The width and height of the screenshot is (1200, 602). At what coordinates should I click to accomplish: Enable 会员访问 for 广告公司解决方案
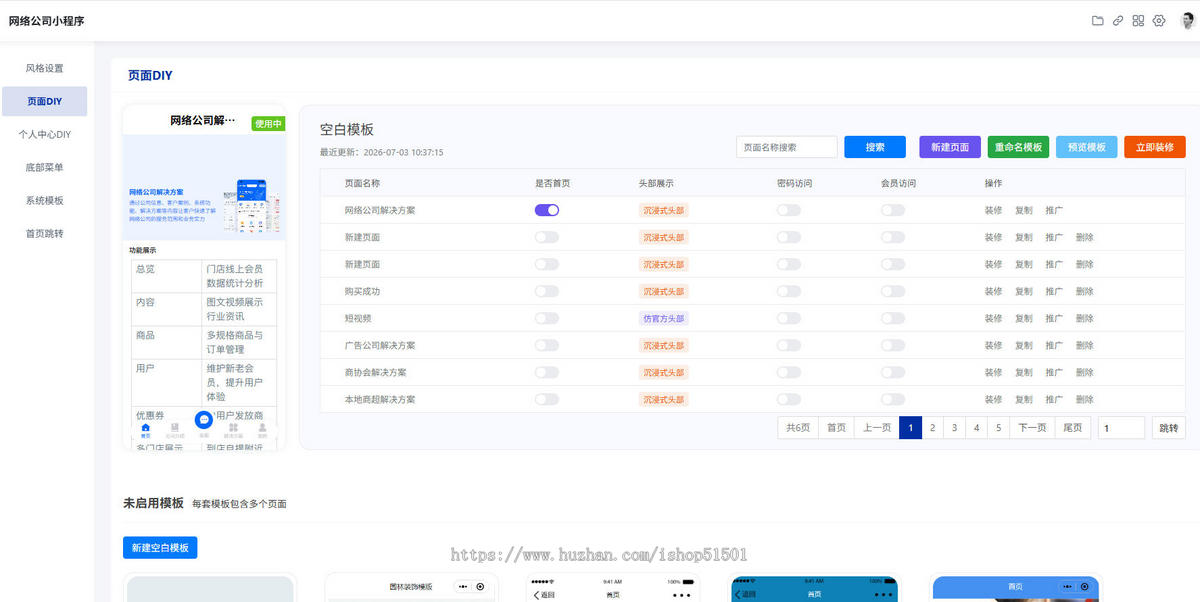893,345
